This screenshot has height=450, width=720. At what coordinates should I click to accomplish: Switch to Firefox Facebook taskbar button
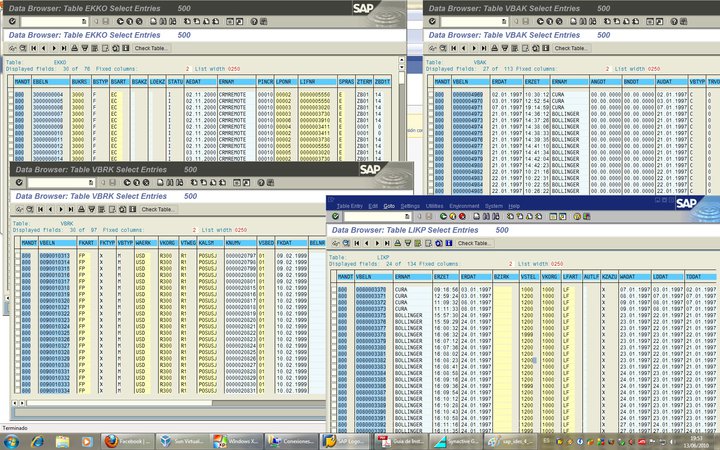pos(127,441)
